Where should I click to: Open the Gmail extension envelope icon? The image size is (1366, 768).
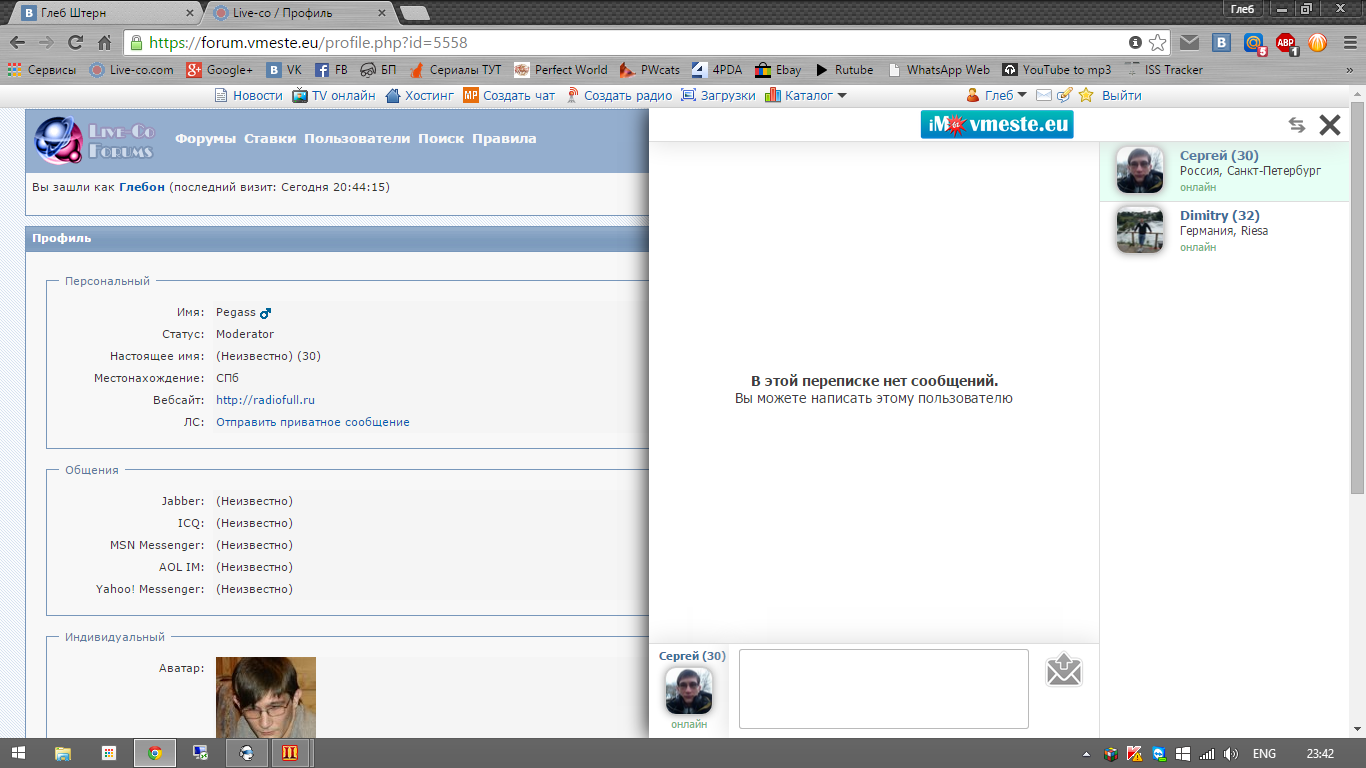(x=1189, y=43)
